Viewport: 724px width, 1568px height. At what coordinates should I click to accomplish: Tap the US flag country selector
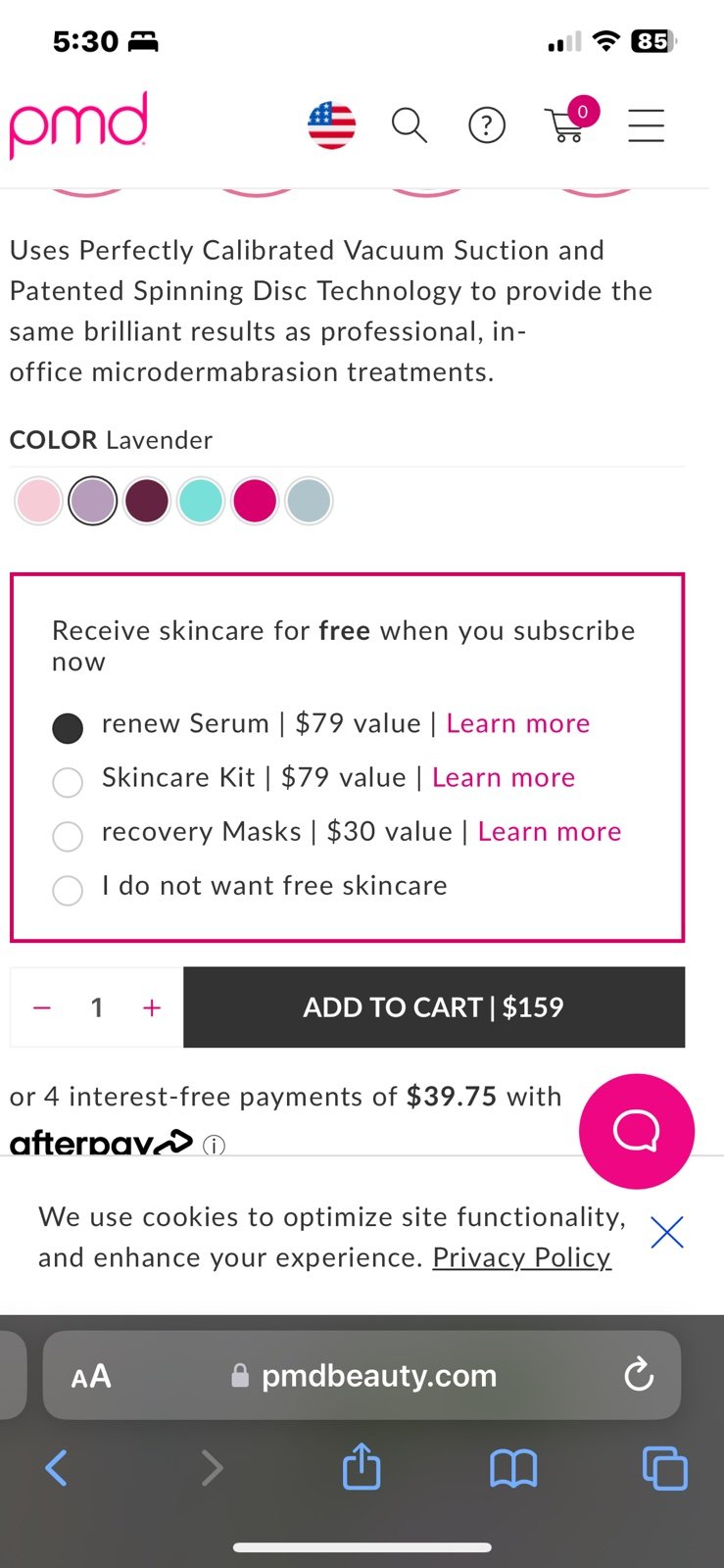tap(331, 125)
